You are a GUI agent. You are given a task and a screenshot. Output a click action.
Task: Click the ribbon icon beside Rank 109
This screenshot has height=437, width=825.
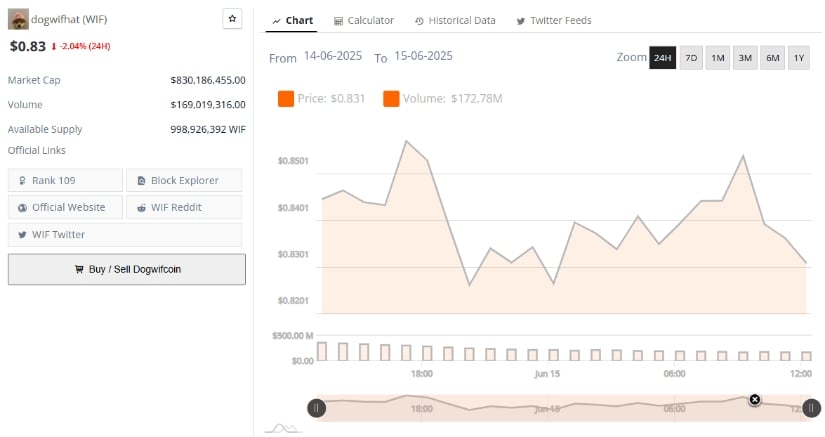22,181
